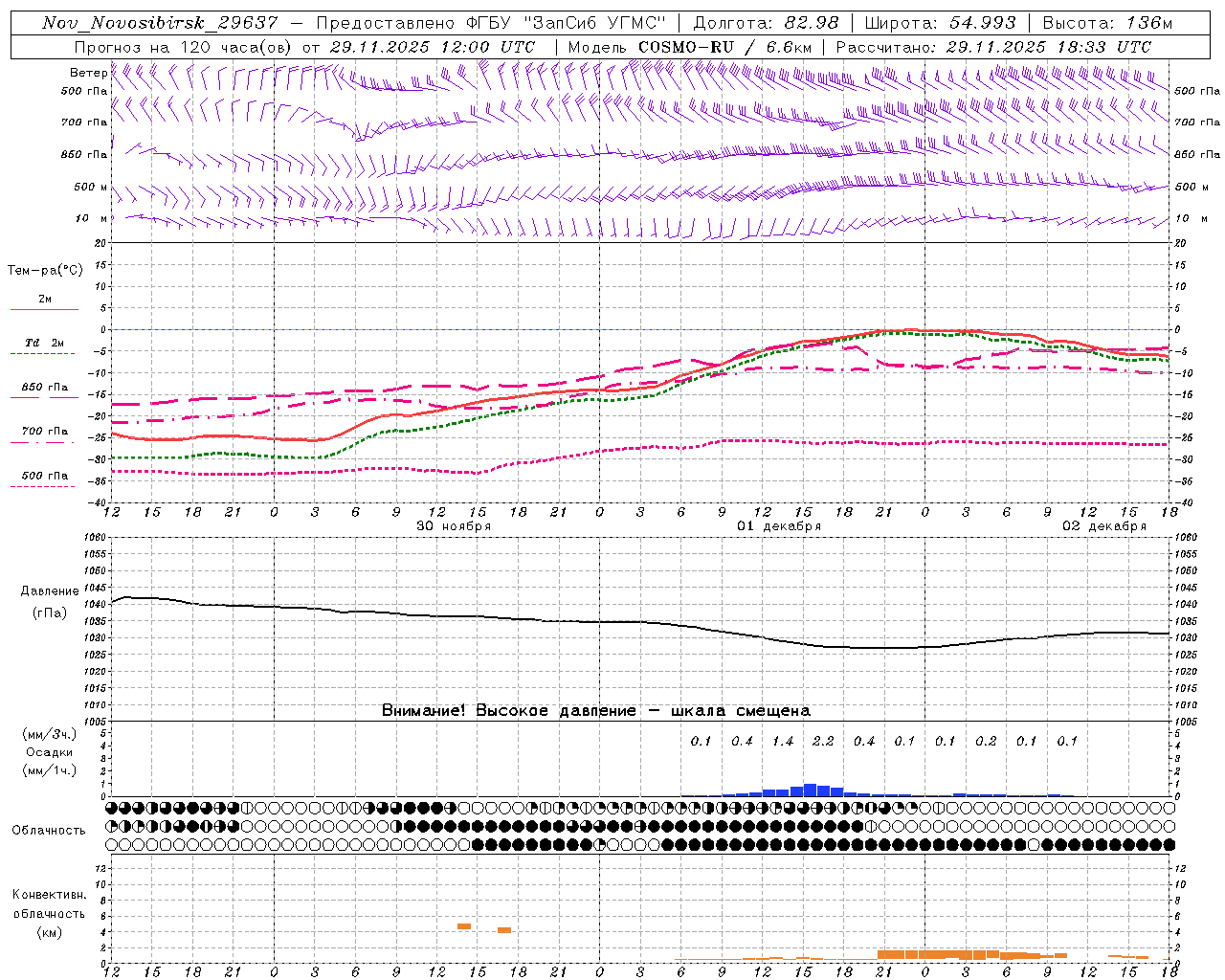Click the dotted swatch under 500 гПа temperature legend
This screenshot has width=1225, height=980.
point(42,486)
